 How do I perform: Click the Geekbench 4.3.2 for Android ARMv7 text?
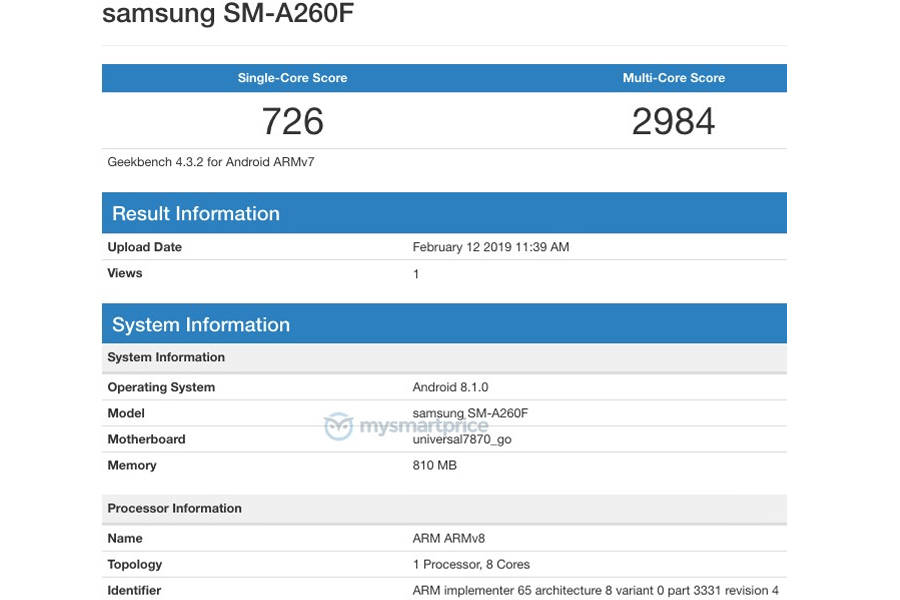(x=211, y=162)
